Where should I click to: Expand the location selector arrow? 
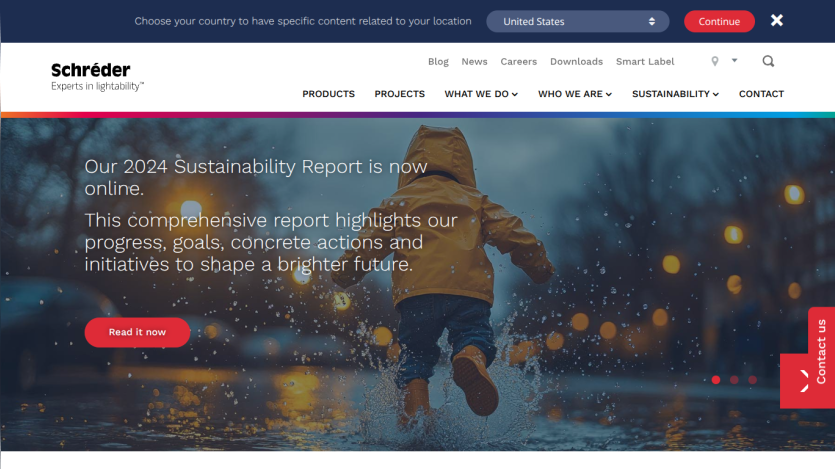(x=734, y=61)
